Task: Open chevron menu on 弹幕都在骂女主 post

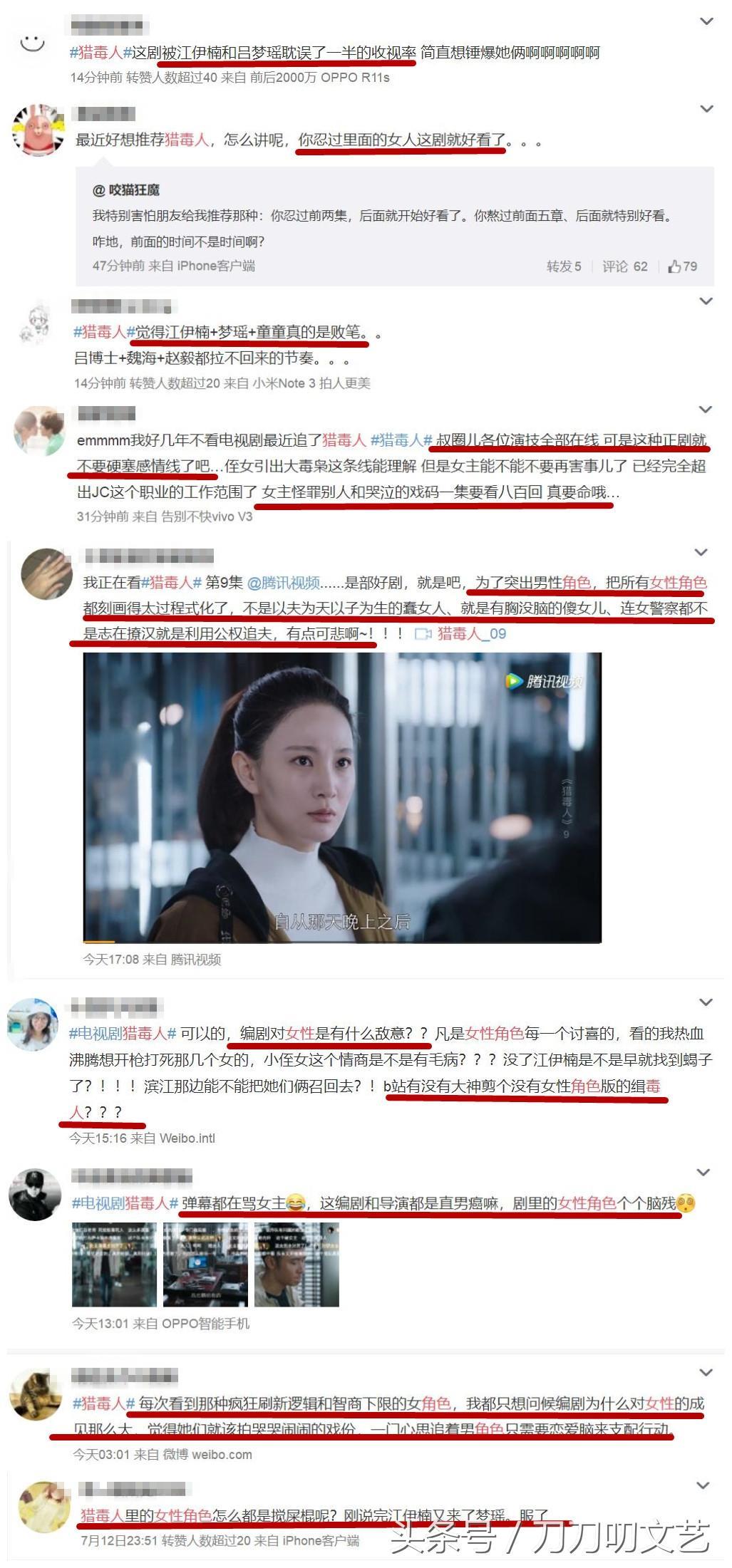Action: [703, 1172]
